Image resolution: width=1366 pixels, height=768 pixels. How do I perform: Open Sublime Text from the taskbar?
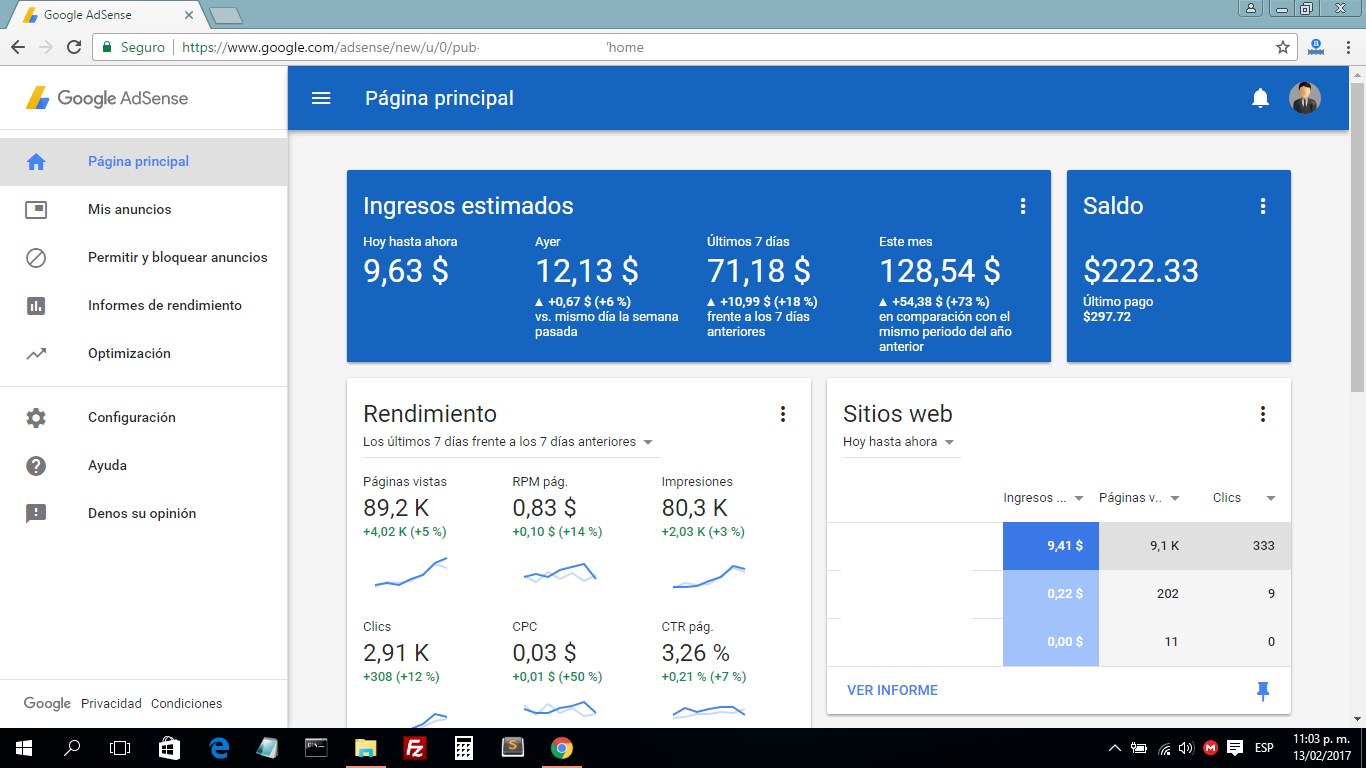pyautogui.click(x=512, y=748)
